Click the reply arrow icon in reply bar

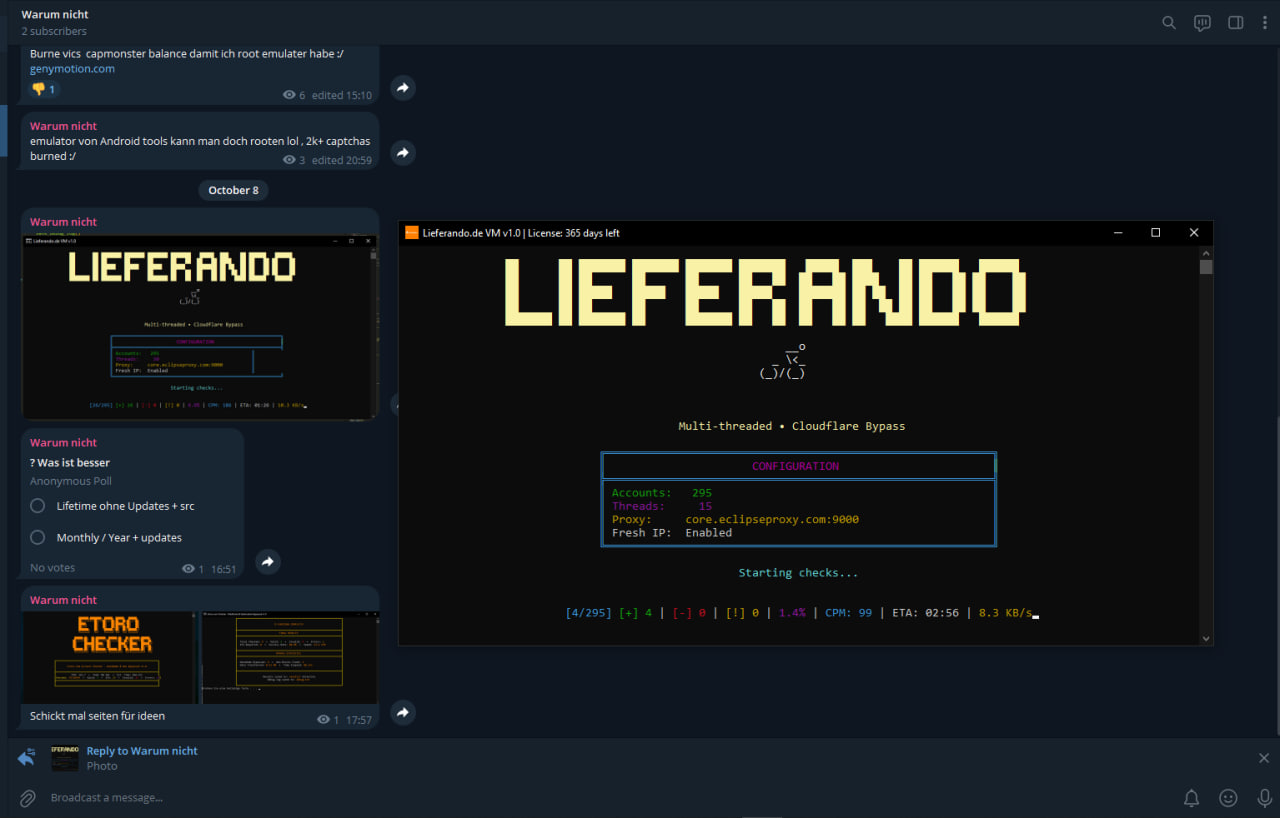27,758
